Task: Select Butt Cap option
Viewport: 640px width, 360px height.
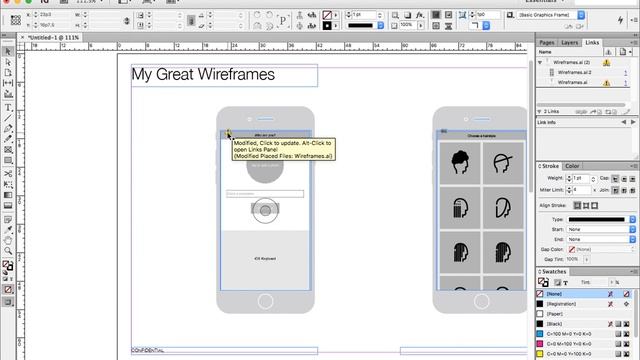Action: coord(615,179)
